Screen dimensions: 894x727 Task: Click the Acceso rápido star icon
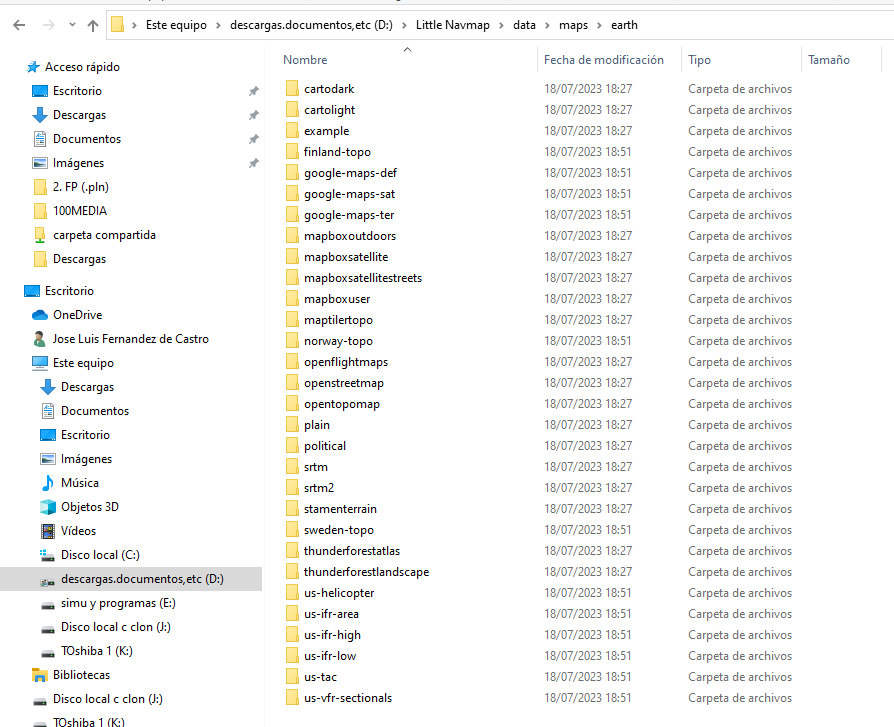click(x=33, y=67)
